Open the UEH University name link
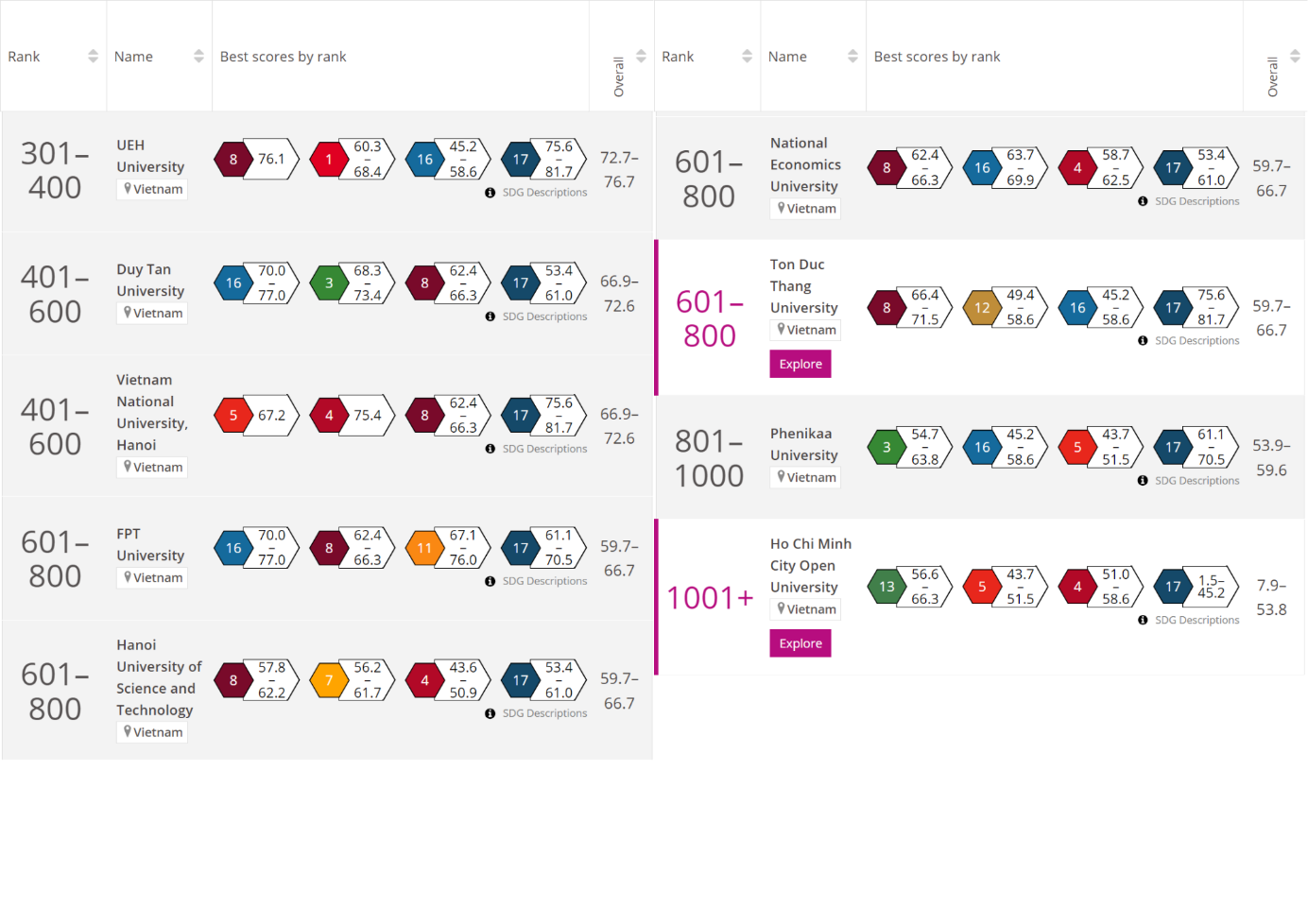 pos(150,156)
